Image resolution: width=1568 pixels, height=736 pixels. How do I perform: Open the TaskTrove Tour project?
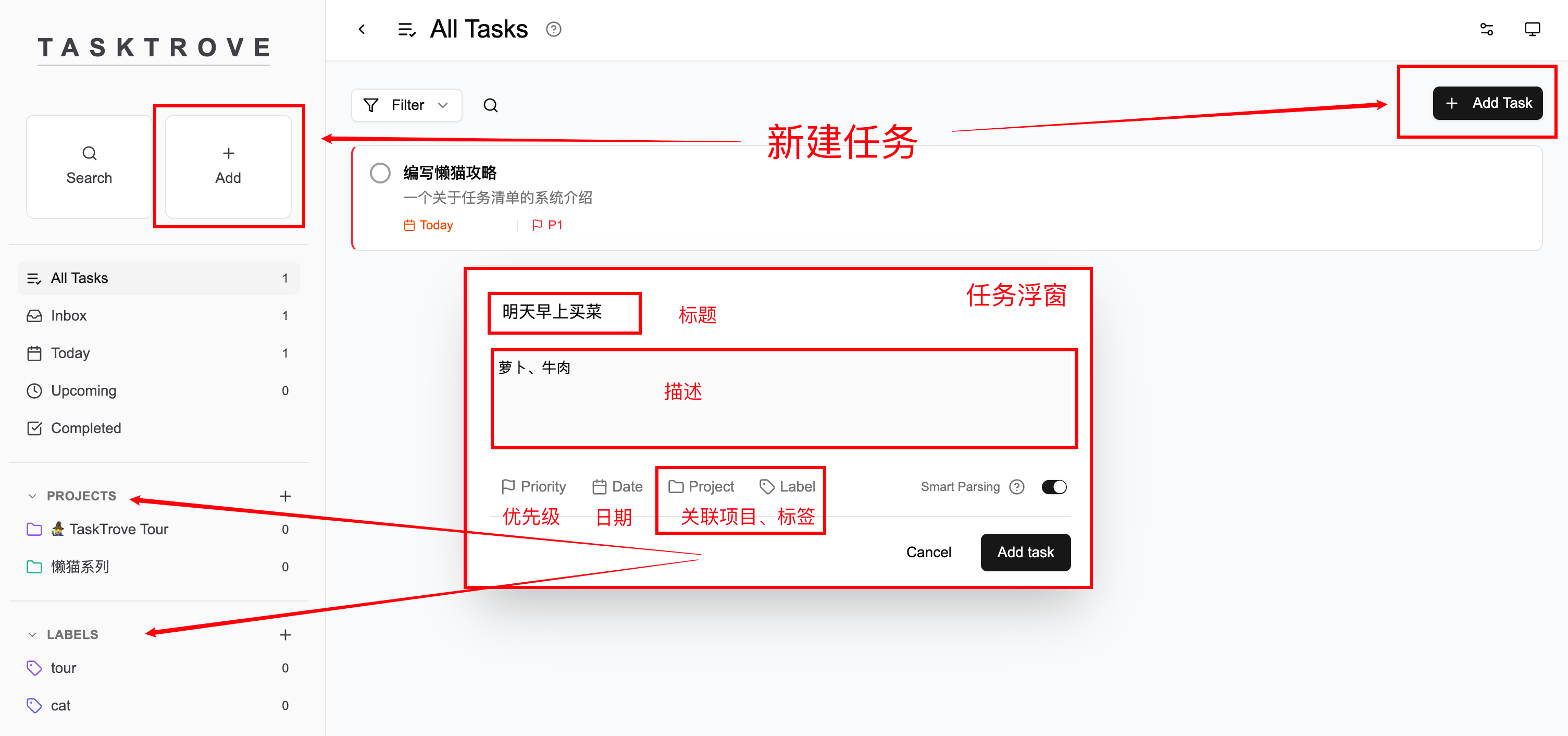click(x=158, y=530)
